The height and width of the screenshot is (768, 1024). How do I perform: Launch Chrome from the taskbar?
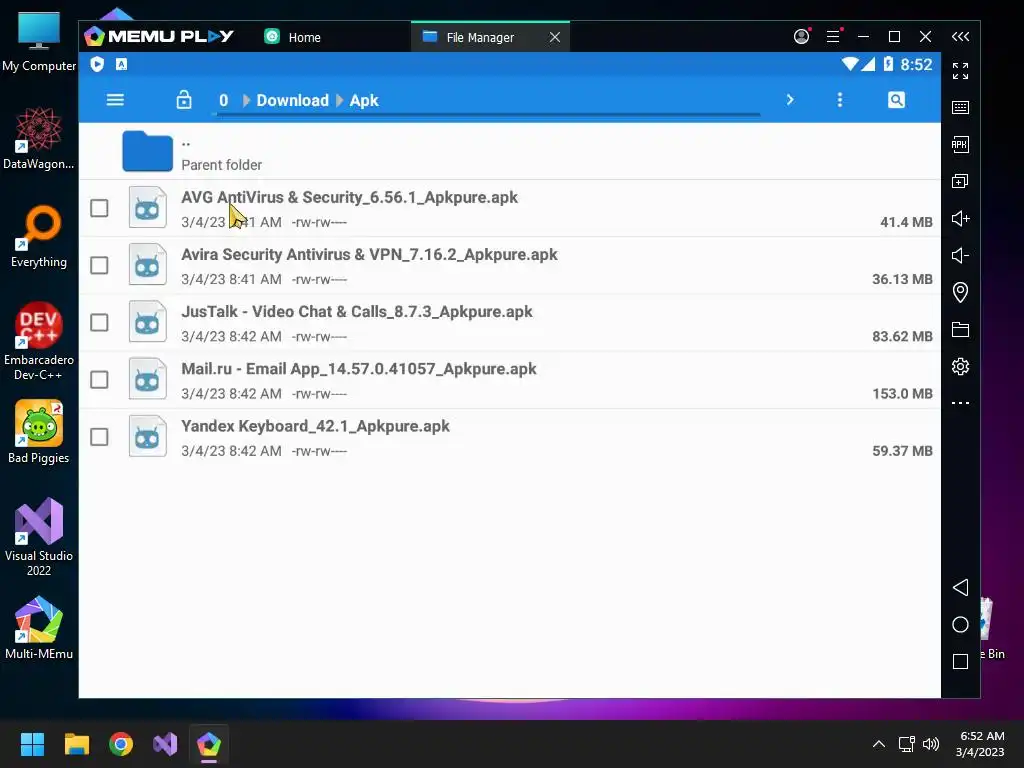pyautogui.click(x=121, y=744)
